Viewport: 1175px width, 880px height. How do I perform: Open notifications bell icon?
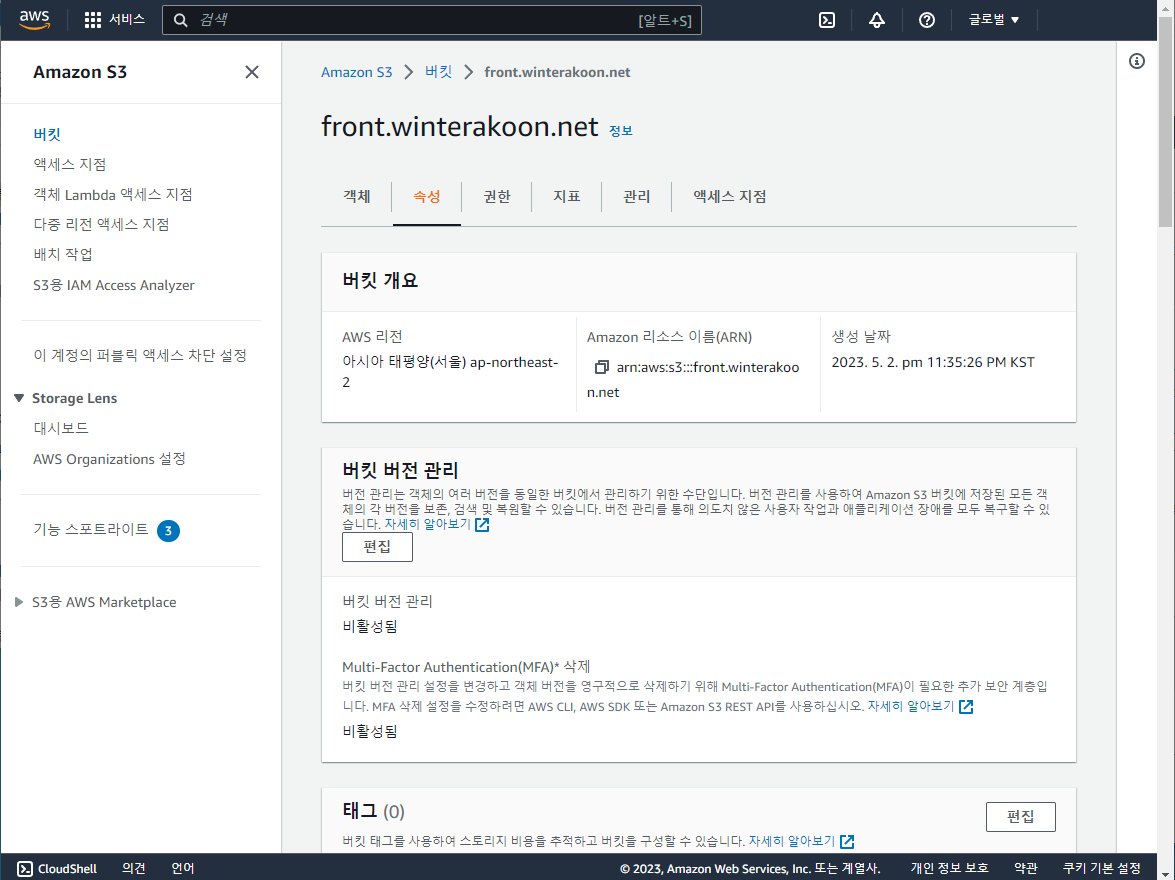877,20
